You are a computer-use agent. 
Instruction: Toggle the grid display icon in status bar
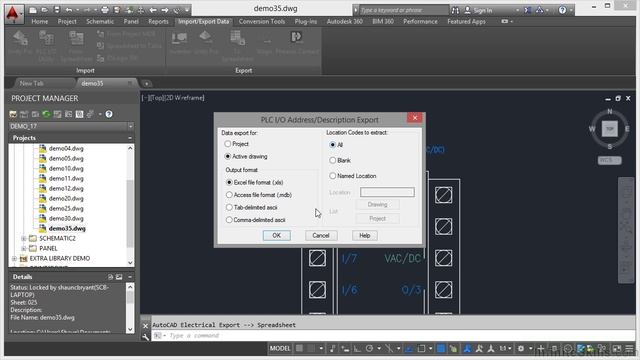coord(299,348)
